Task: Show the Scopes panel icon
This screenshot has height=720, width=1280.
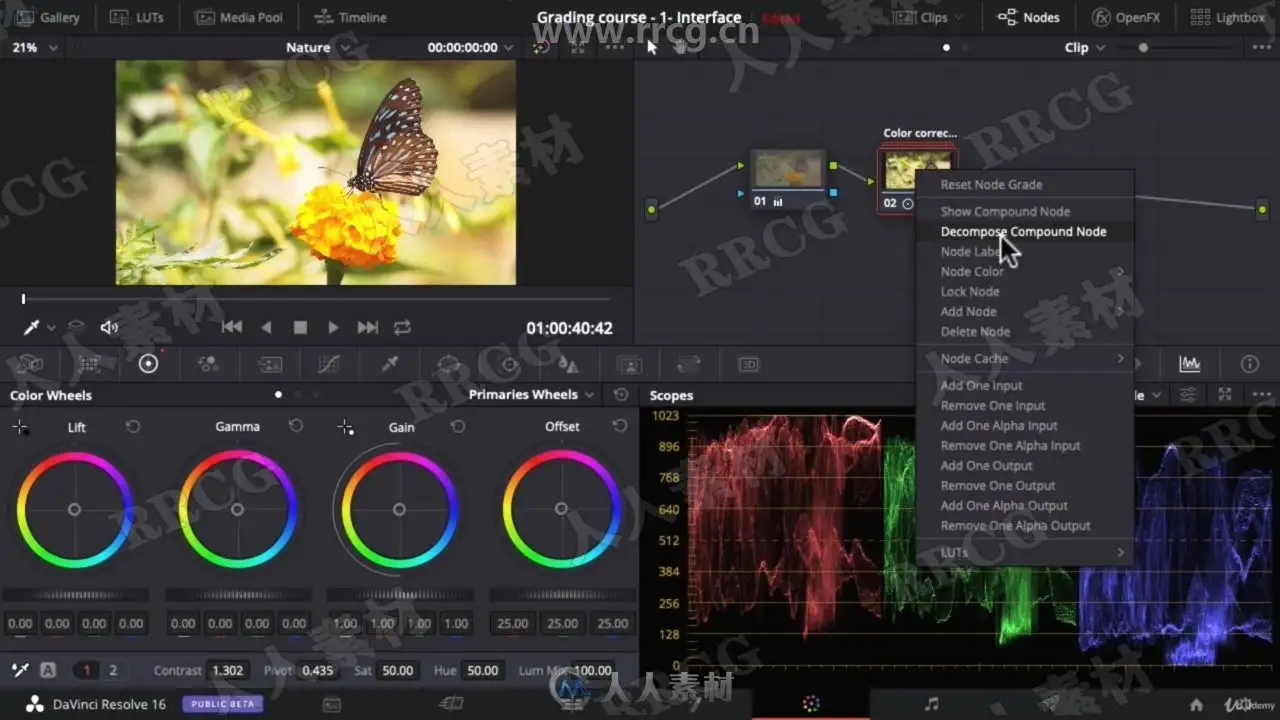Action: click(1190, 364)
